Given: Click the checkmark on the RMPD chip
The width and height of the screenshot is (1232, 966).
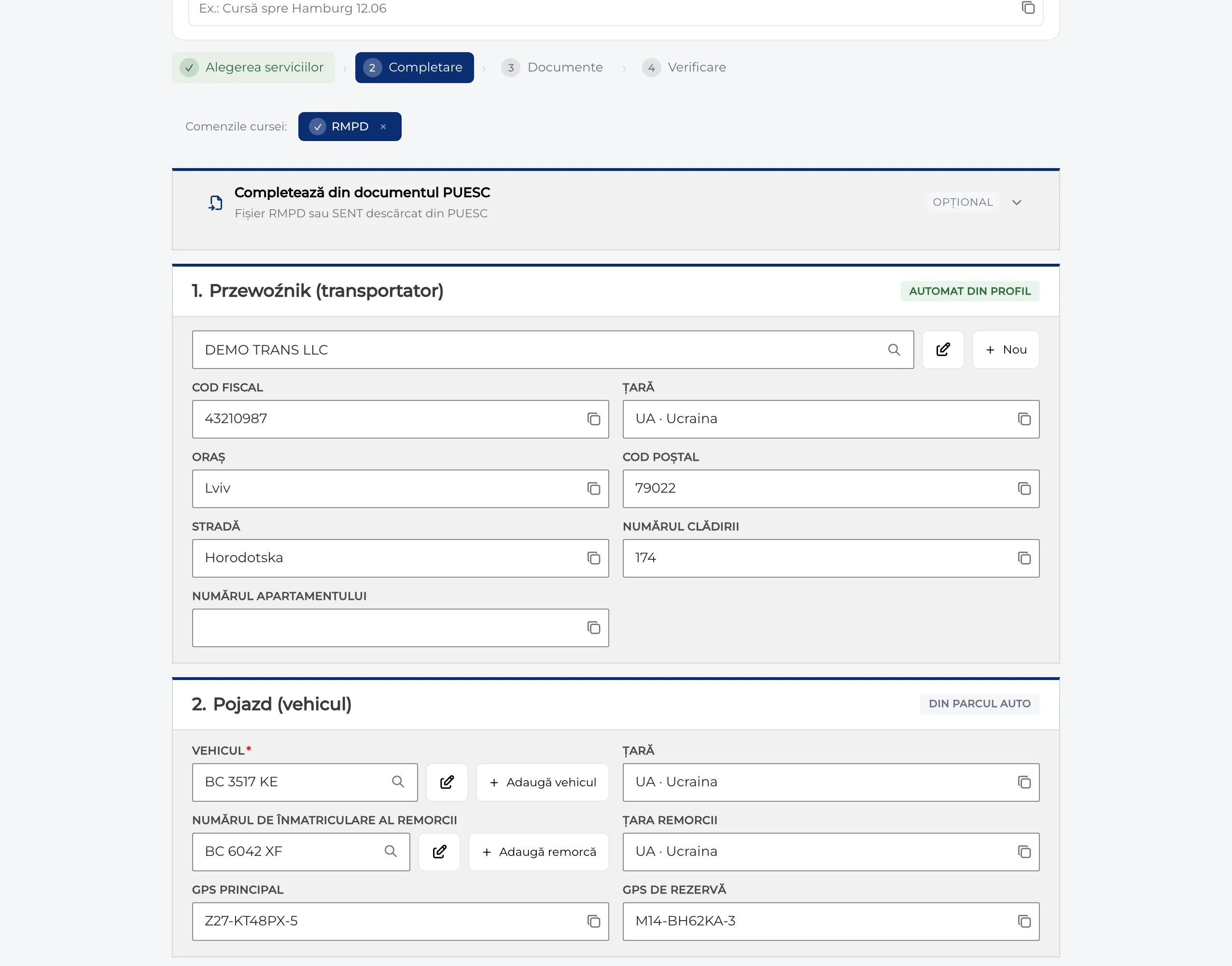Looking at the screenshot, I should coord(318,127).
